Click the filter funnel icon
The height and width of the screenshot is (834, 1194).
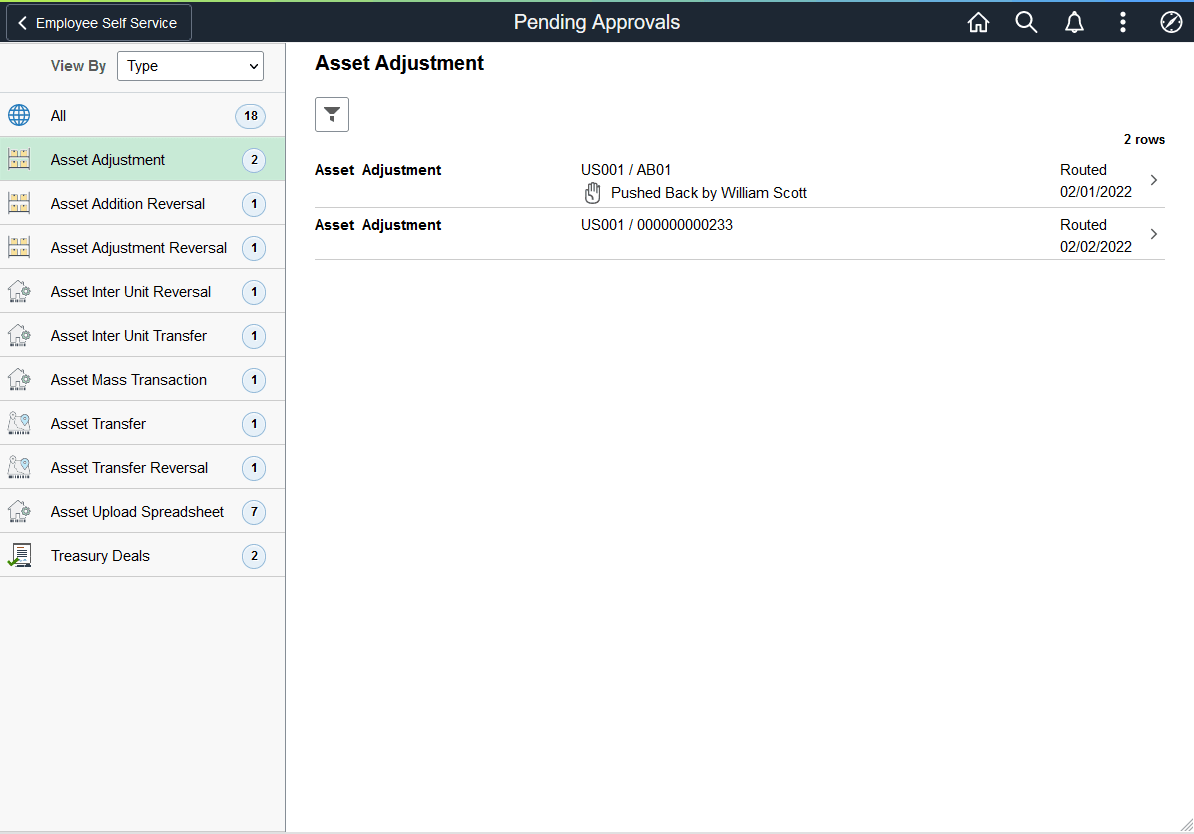tap(331, 114)
